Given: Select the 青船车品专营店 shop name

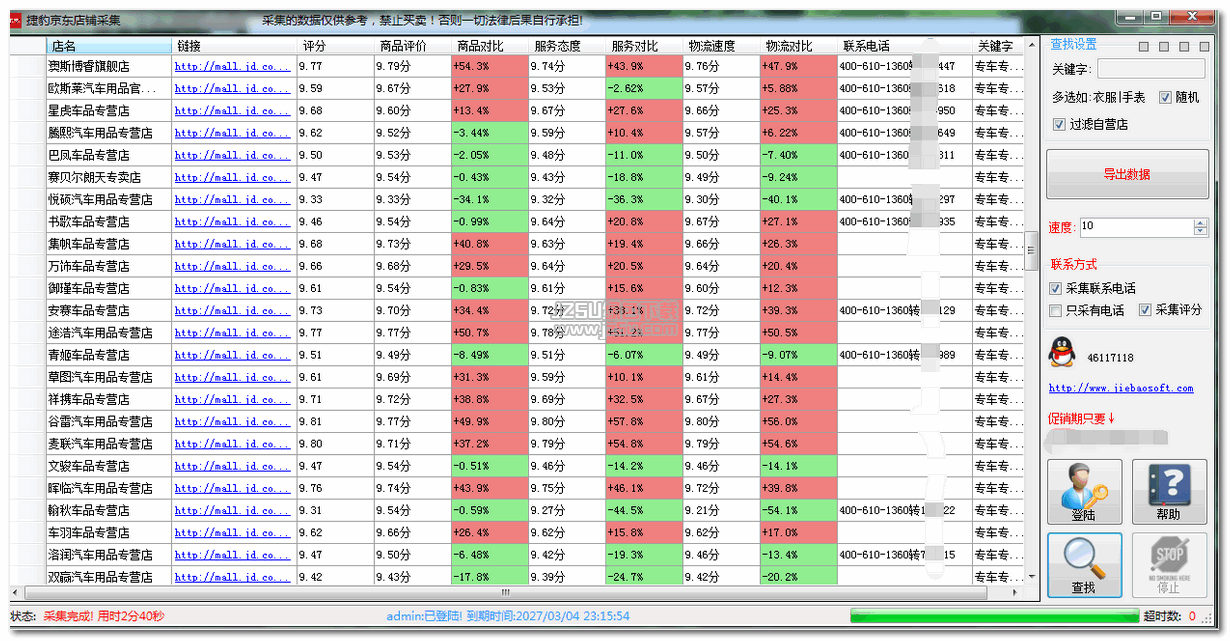Looking at the screenshot, I should (x=88, y=354).
